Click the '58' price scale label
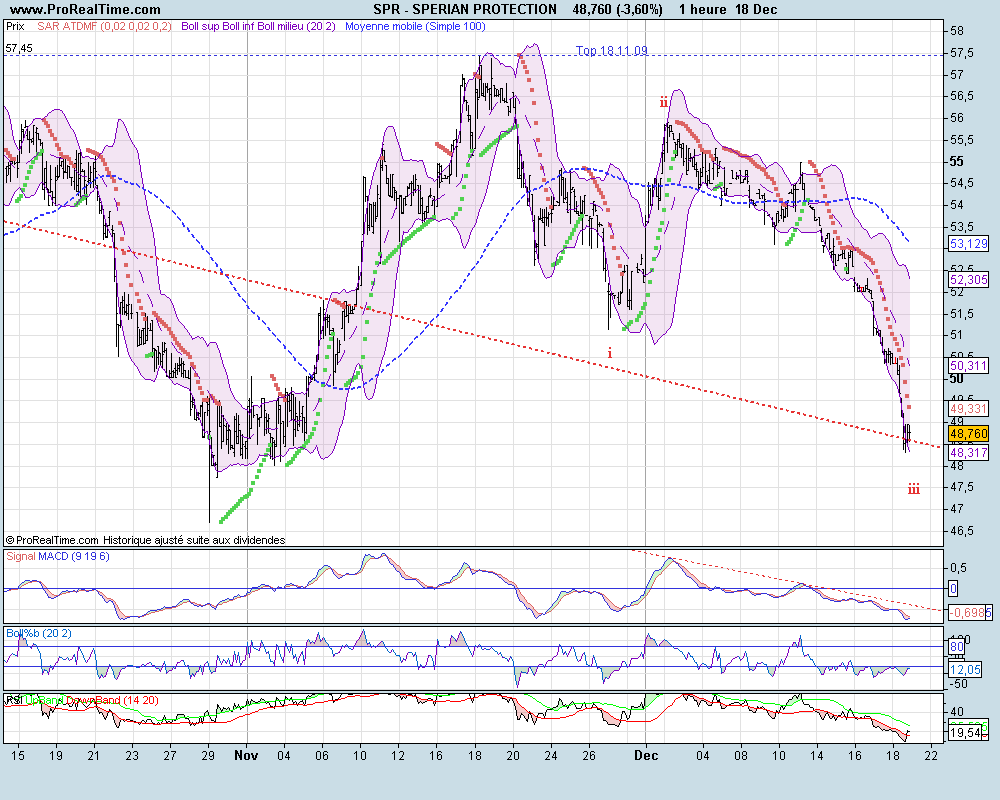The height and width of the screenshot is (800, 1000). pos(957,31)
